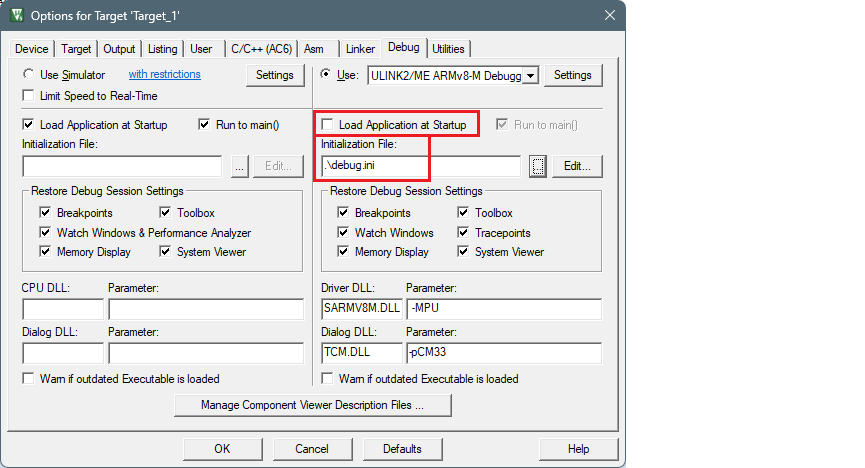865x468 pixels.
Task: Enable Load Application at Startup for ULINK2
Action: pyautogui.click(x=328, y=125)
